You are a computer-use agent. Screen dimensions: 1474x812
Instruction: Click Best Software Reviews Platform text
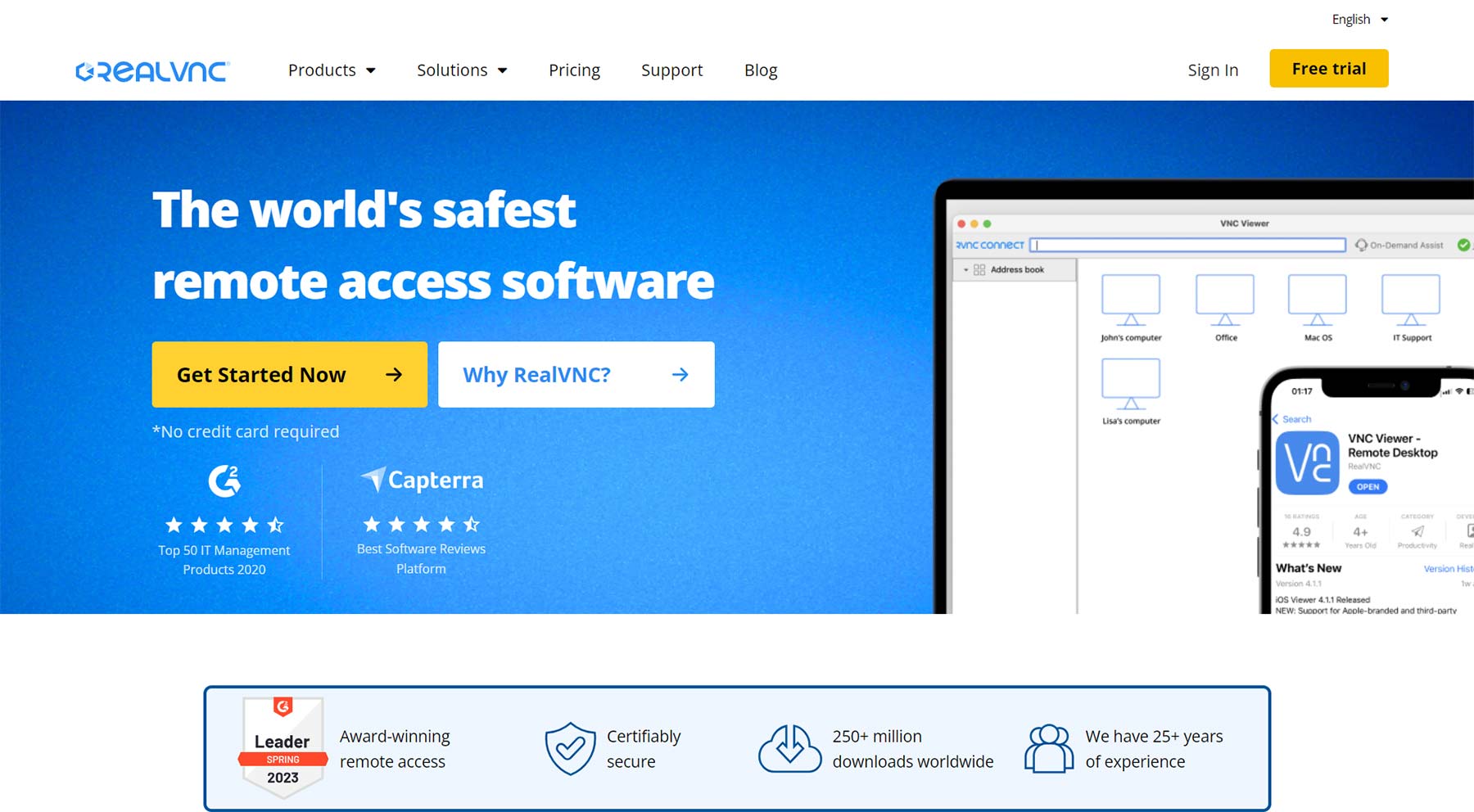click(x=422, y=558)
